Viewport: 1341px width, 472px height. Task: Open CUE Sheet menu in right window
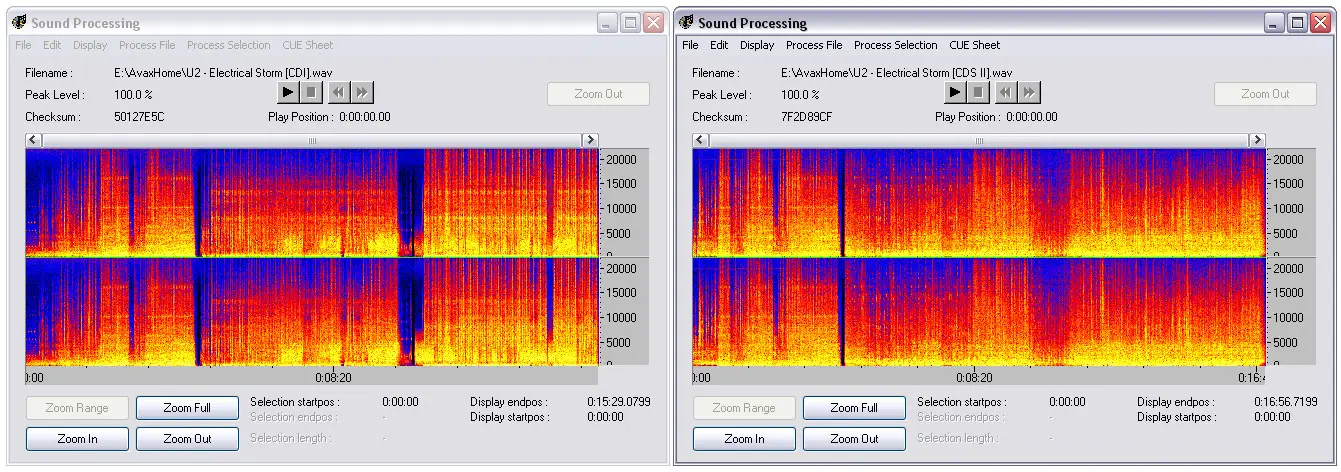(975, 45)
